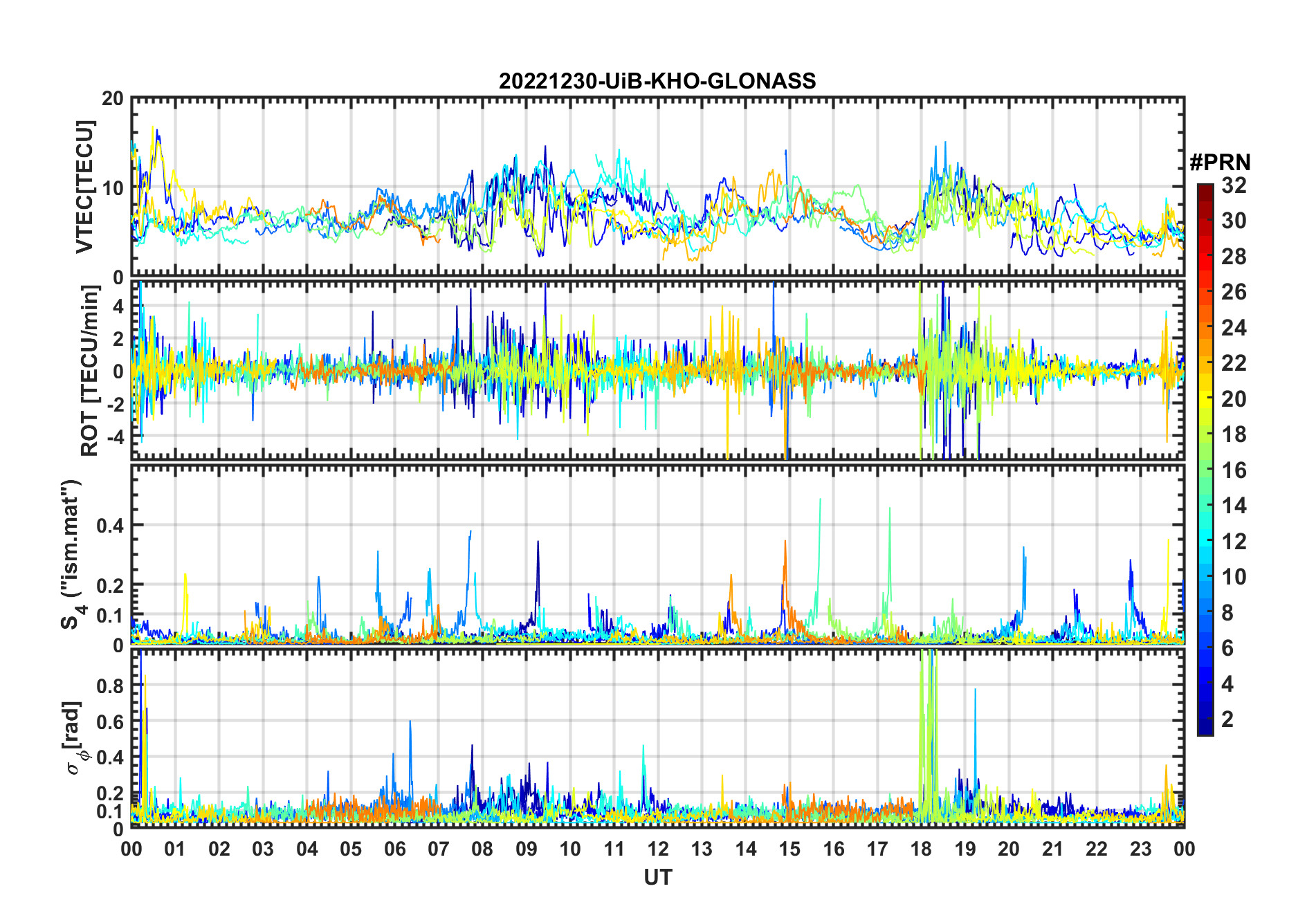Click the VTEC time-series plot panel
The width and height of the screenshot is (1316, 920).
657,187
